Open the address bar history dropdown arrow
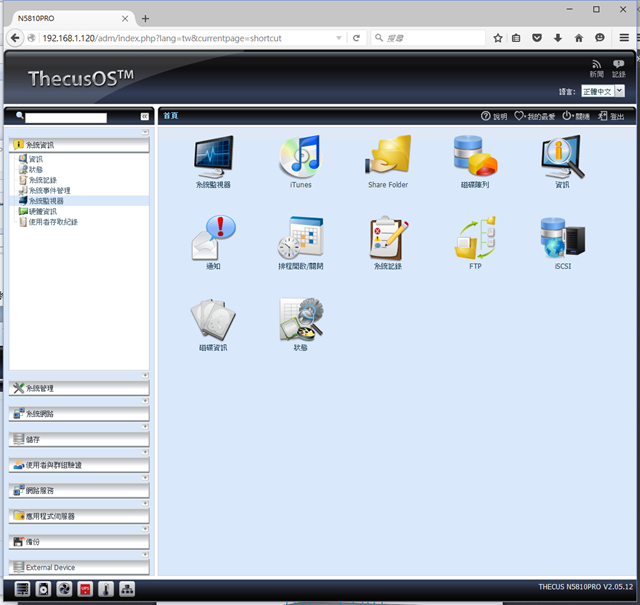Screen dimensions: 640x605 339,38
